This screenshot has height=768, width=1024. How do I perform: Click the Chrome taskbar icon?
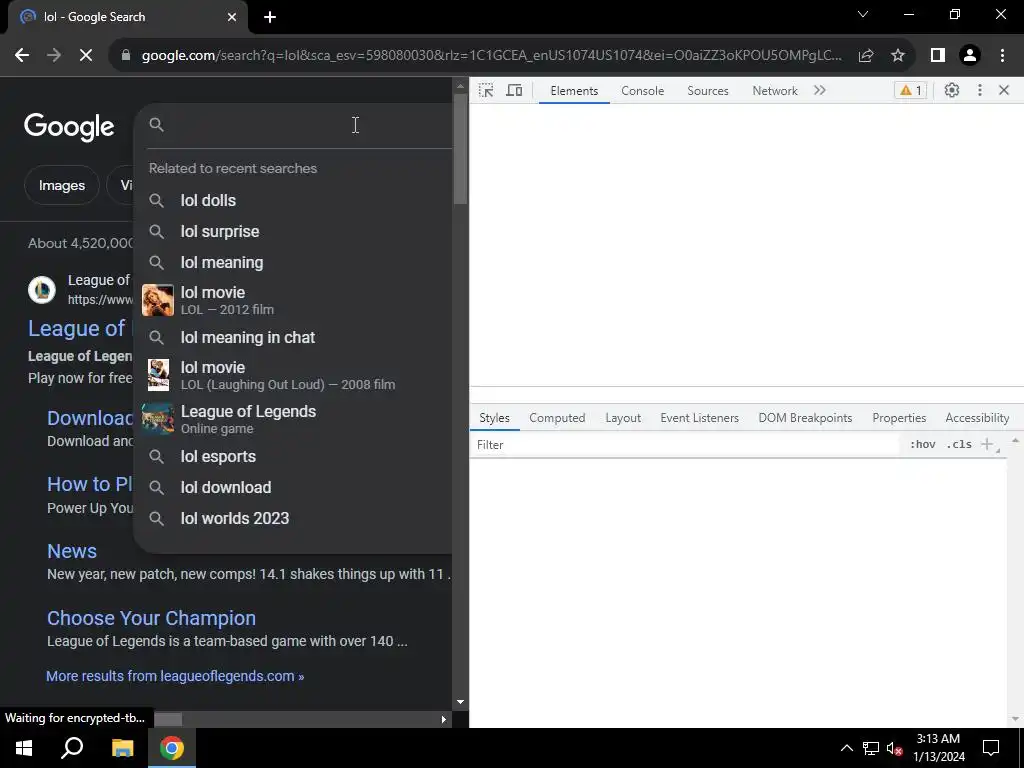[172, 748]
